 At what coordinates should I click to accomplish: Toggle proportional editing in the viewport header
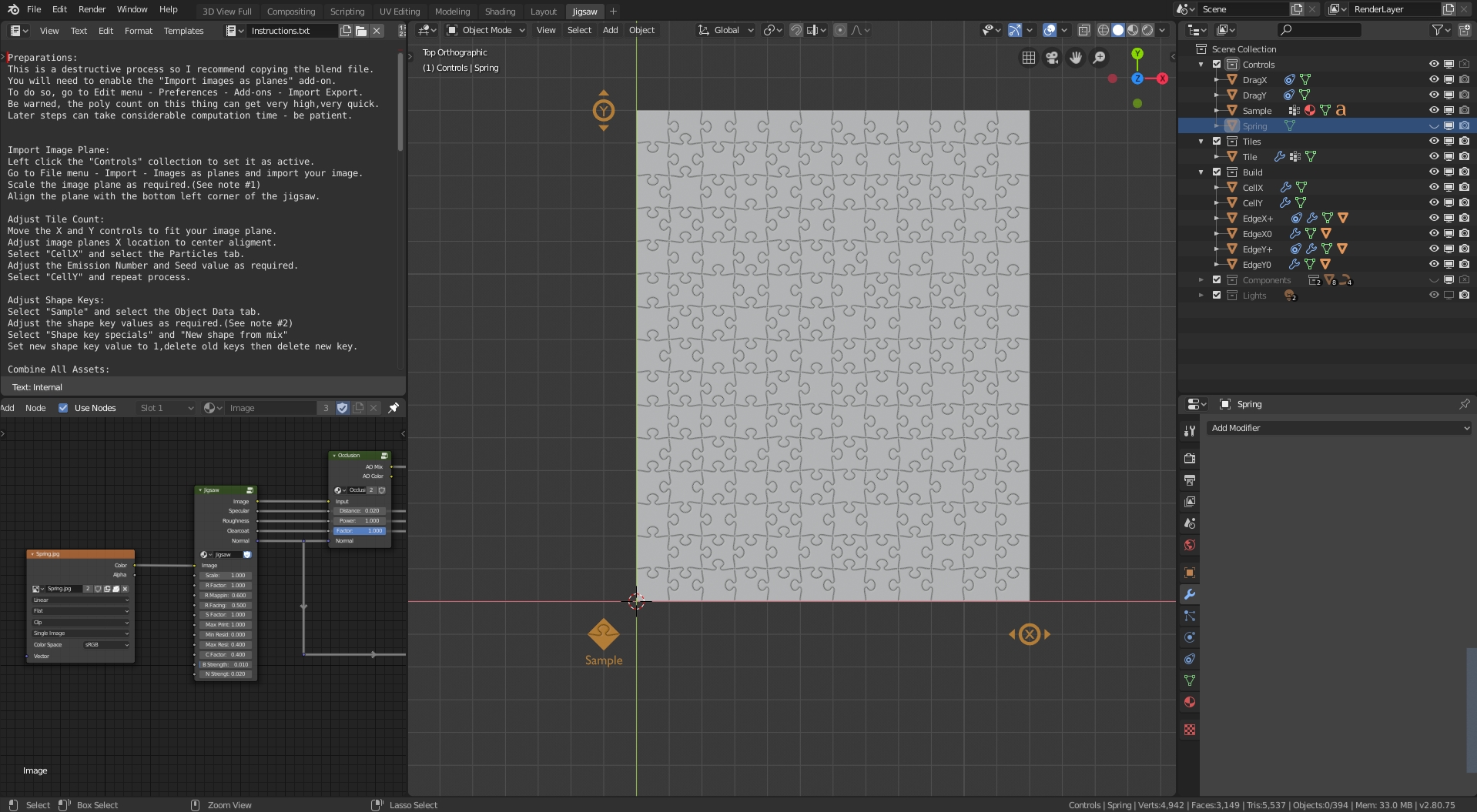[840, 30]
